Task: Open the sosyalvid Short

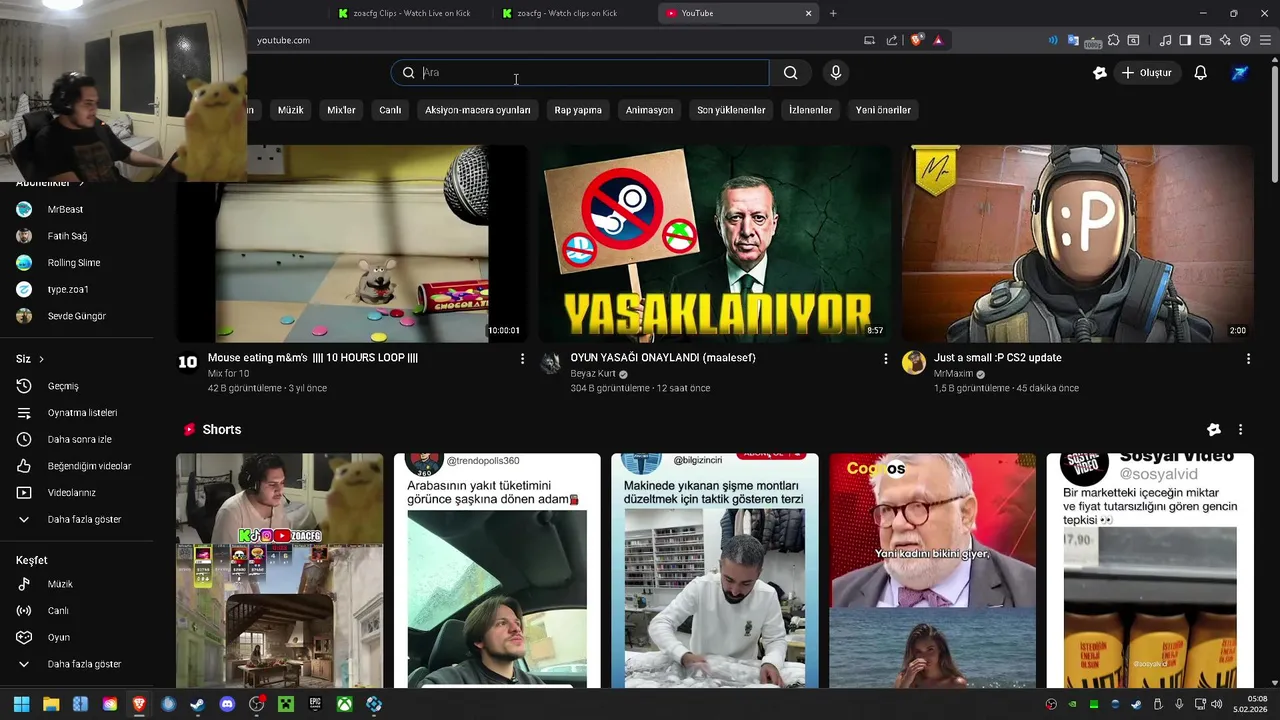Action: [1150, 571]
